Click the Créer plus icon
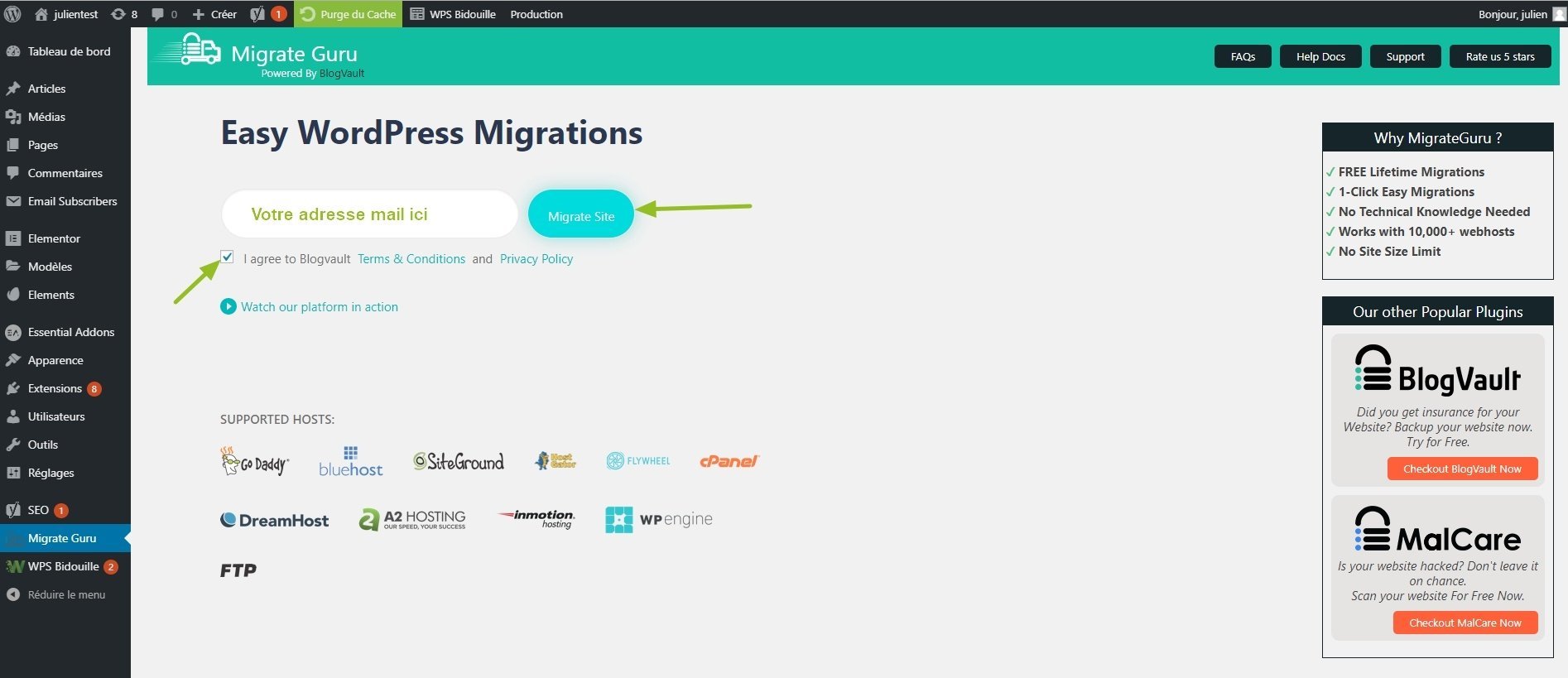This screenshot has width=1568, height=678. [198, 14]
